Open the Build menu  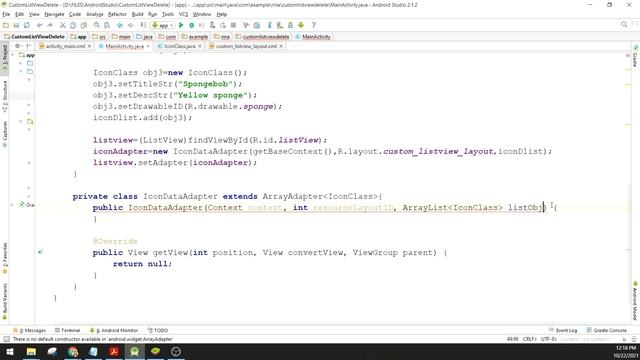138,14
